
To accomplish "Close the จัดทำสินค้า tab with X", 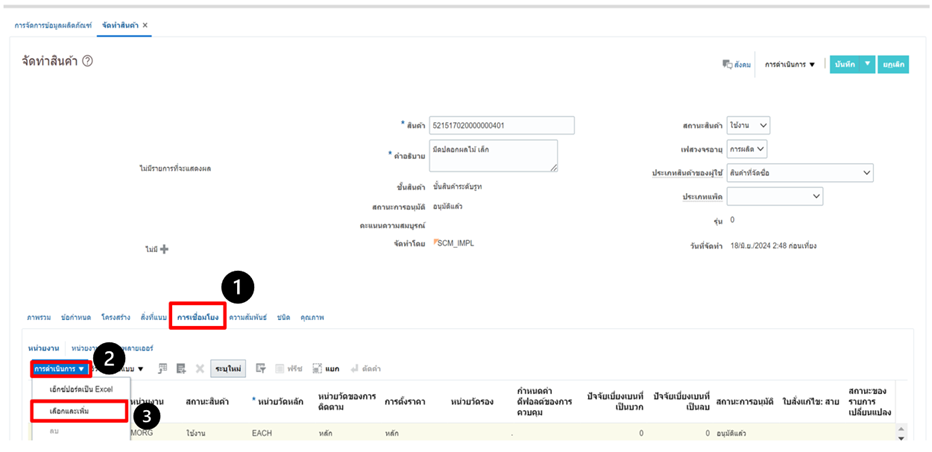I will pyautogui.click(x=145, y=24).
